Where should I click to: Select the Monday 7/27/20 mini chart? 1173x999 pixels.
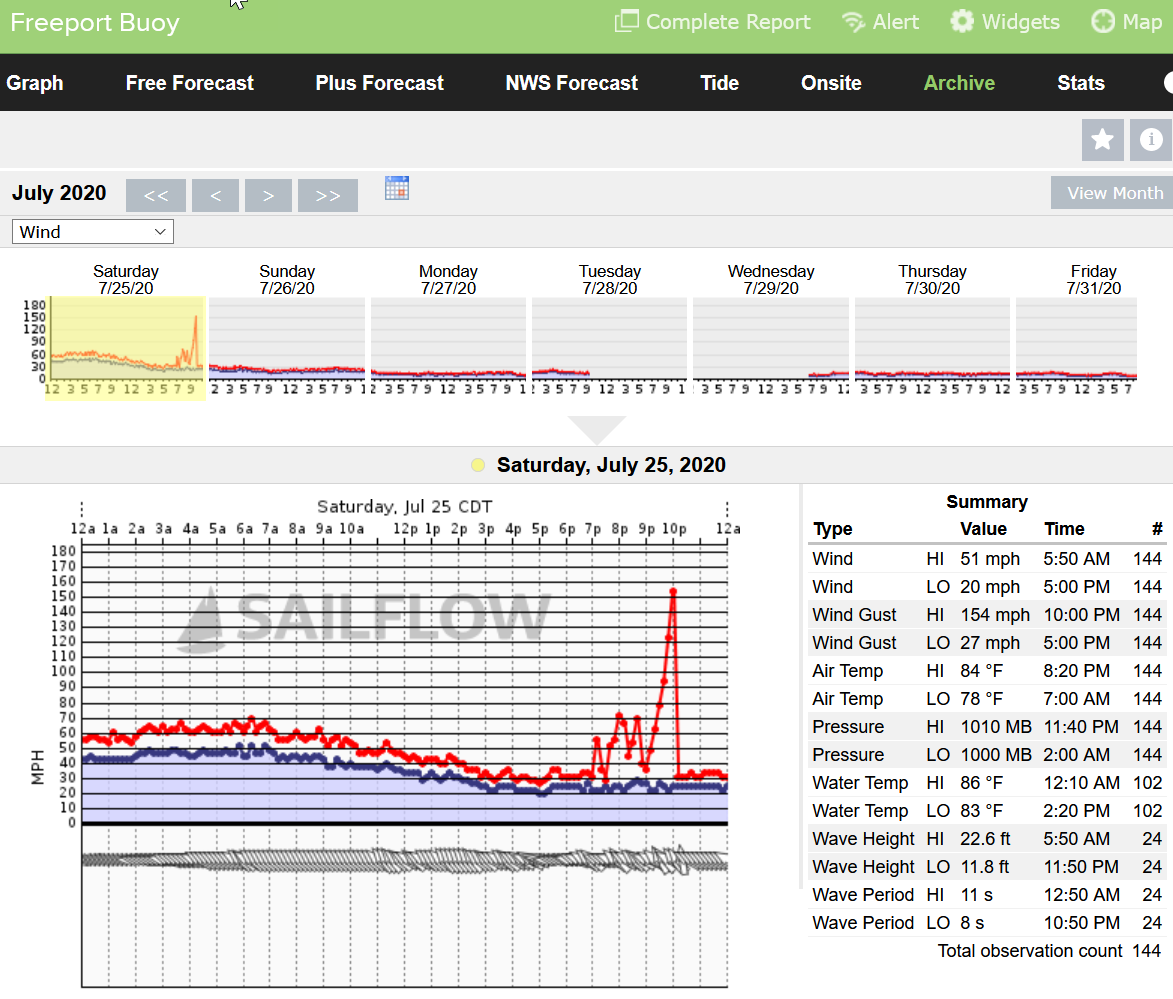[448, 339]
